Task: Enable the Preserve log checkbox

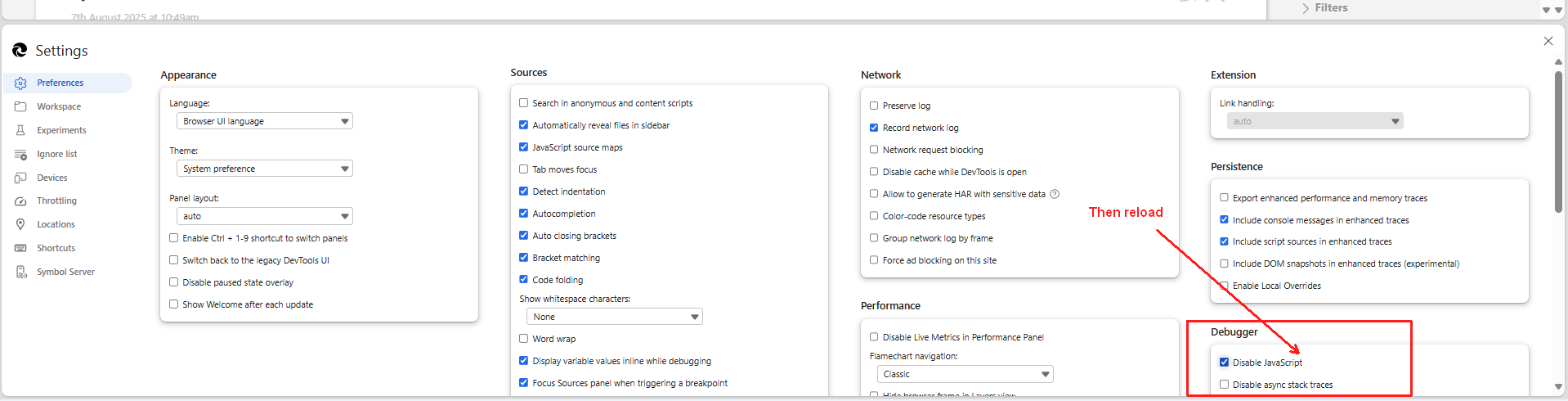Action: click(x=874, y=106)
